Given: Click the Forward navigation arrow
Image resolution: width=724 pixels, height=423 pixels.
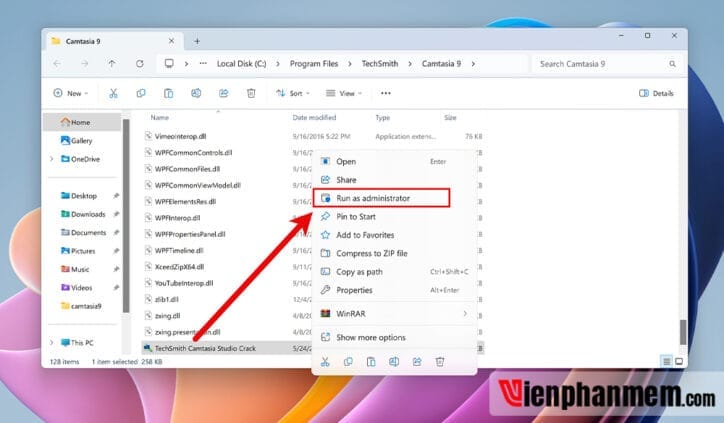Looking at the screenshot, I should click(x=84, y=64).
